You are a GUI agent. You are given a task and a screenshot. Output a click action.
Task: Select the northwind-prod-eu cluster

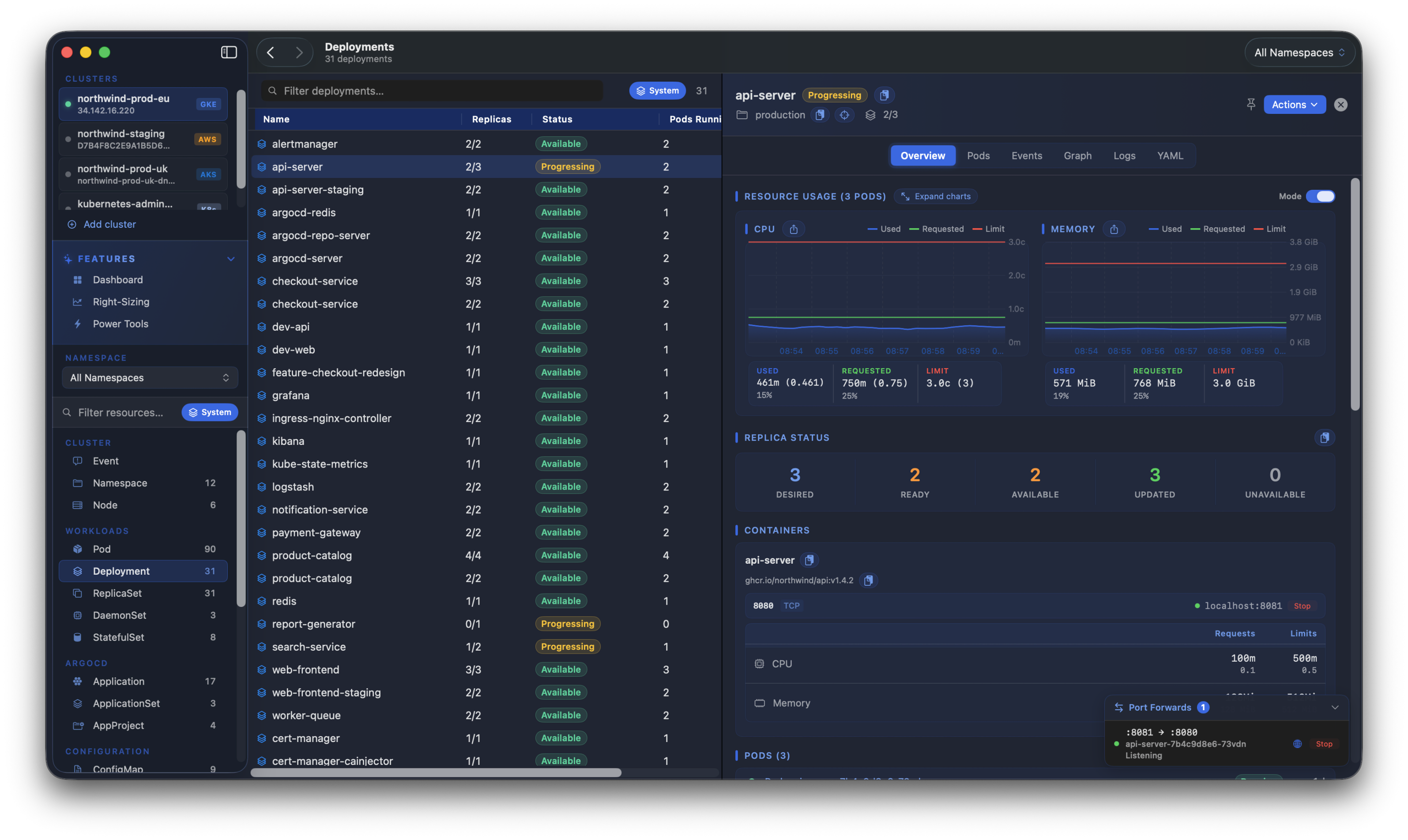point(143,104)
